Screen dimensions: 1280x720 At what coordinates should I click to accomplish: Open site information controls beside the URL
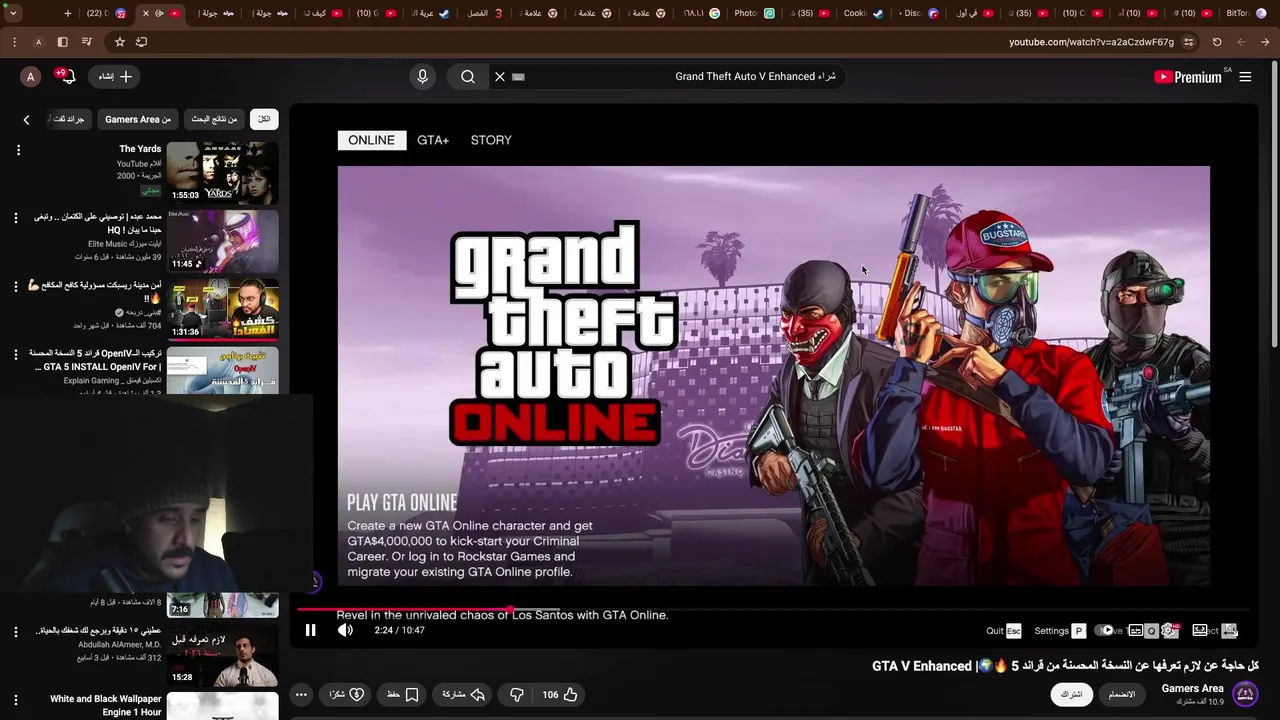1189,42
